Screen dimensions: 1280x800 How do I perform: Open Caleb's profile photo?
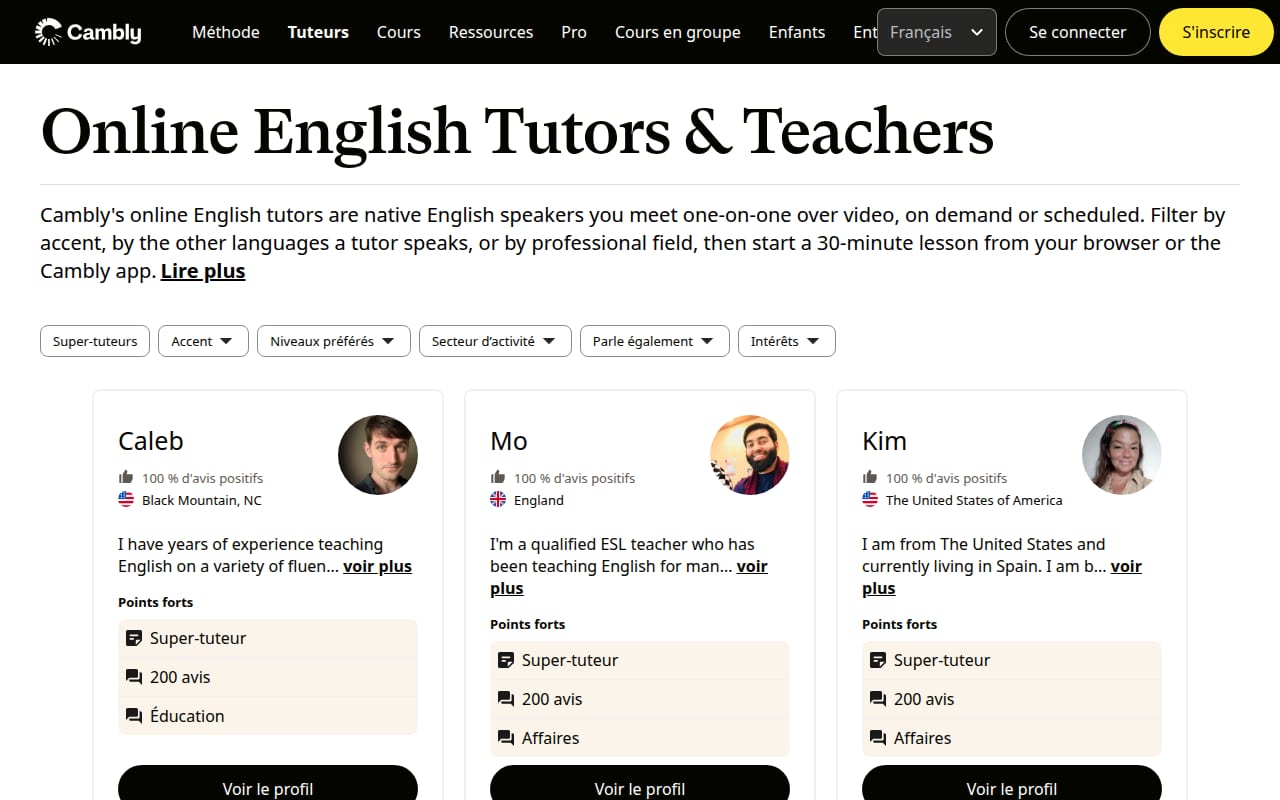378,455
